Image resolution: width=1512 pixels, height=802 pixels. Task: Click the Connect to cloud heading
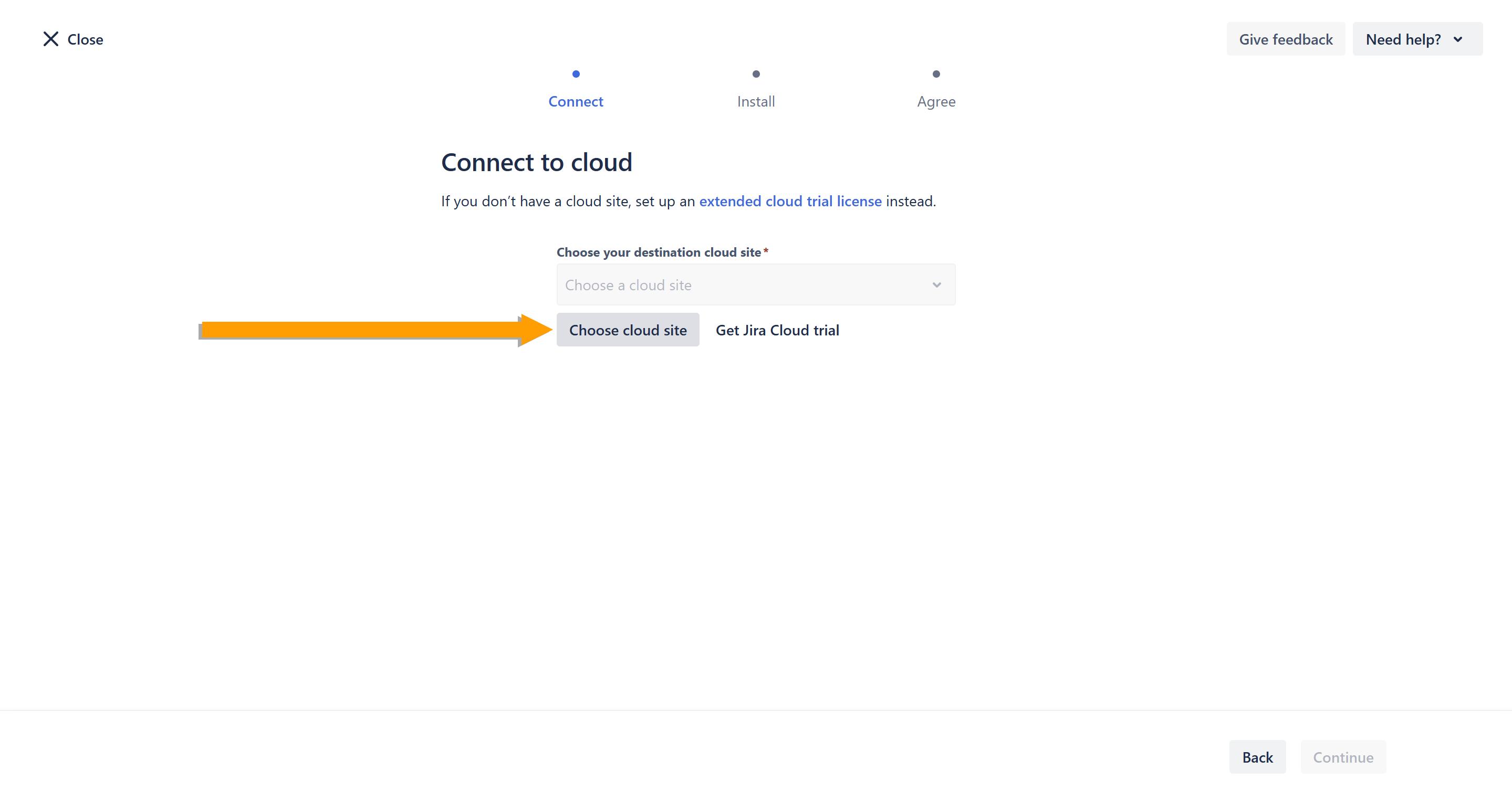pyautogui.click(x=537, y=163)
